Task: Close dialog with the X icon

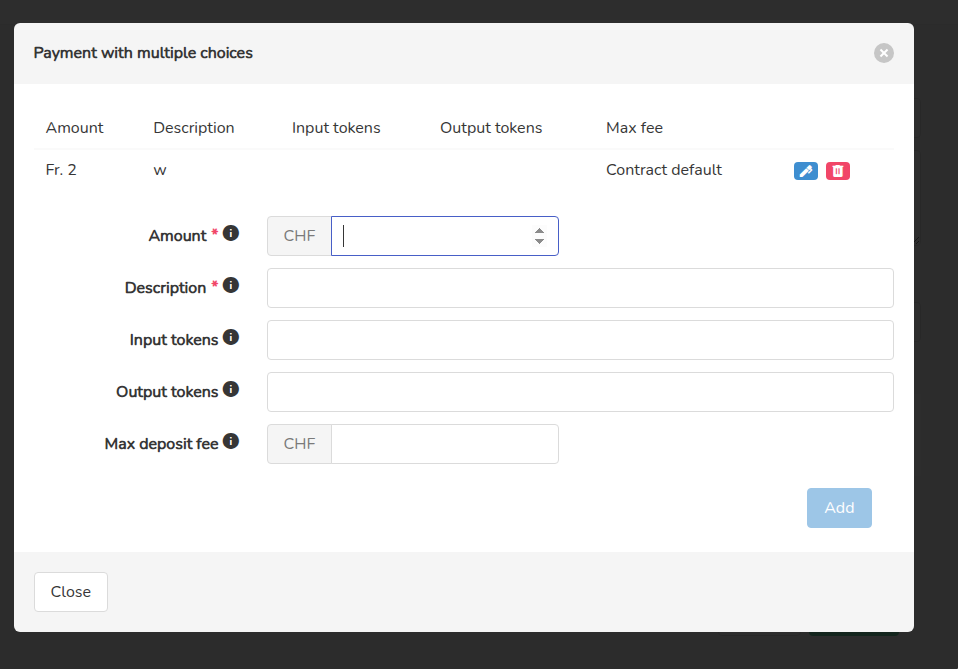Action: coord(883,53)
